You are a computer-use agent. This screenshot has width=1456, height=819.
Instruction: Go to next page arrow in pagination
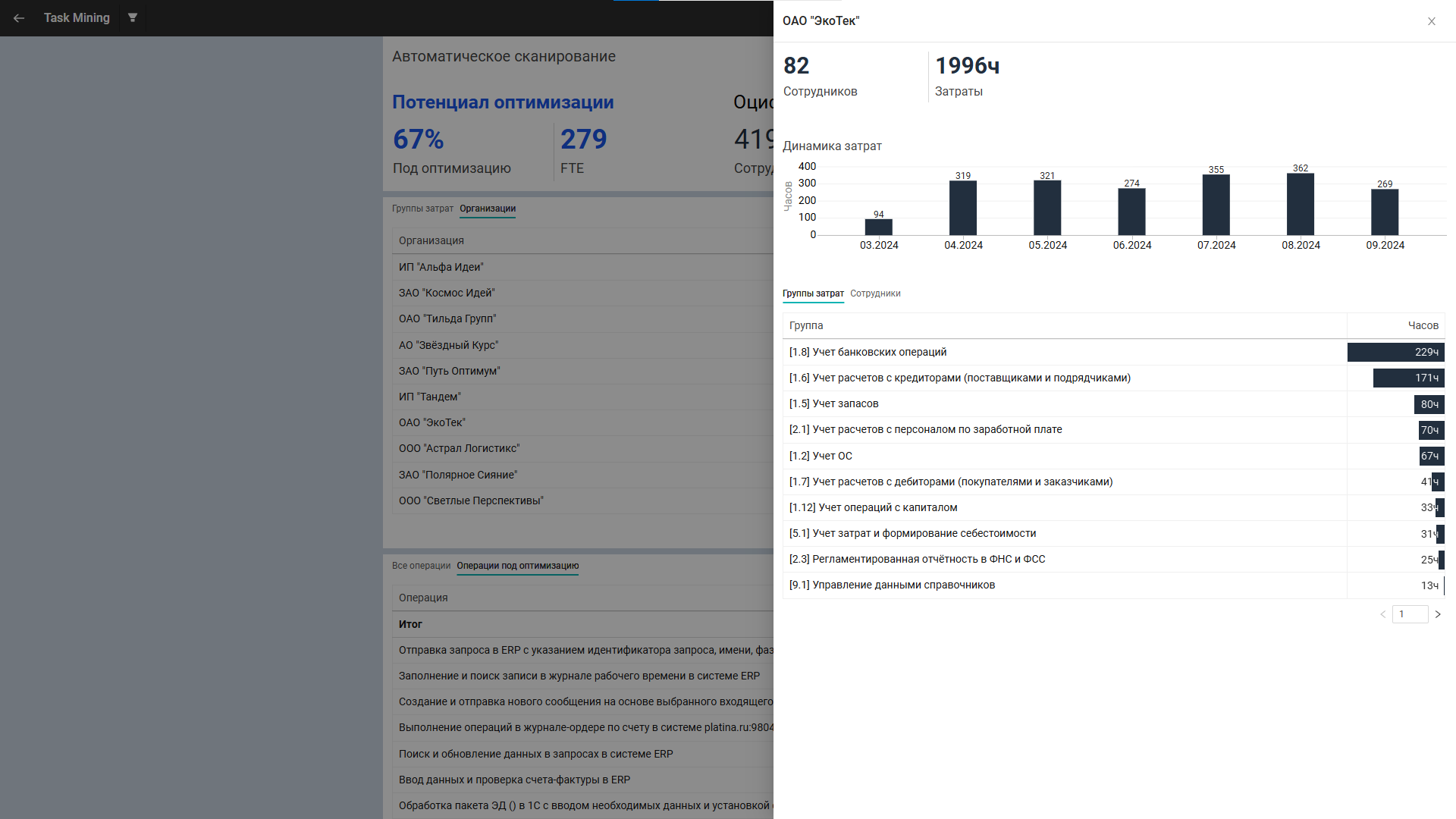(1438, 614)
